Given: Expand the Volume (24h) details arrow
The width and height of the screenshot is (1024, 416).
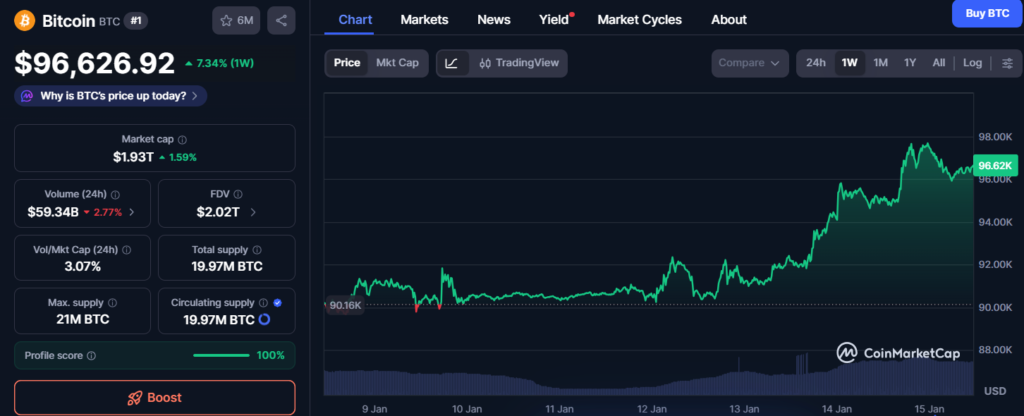Looking at the screenshot, I should pos(133,212).
